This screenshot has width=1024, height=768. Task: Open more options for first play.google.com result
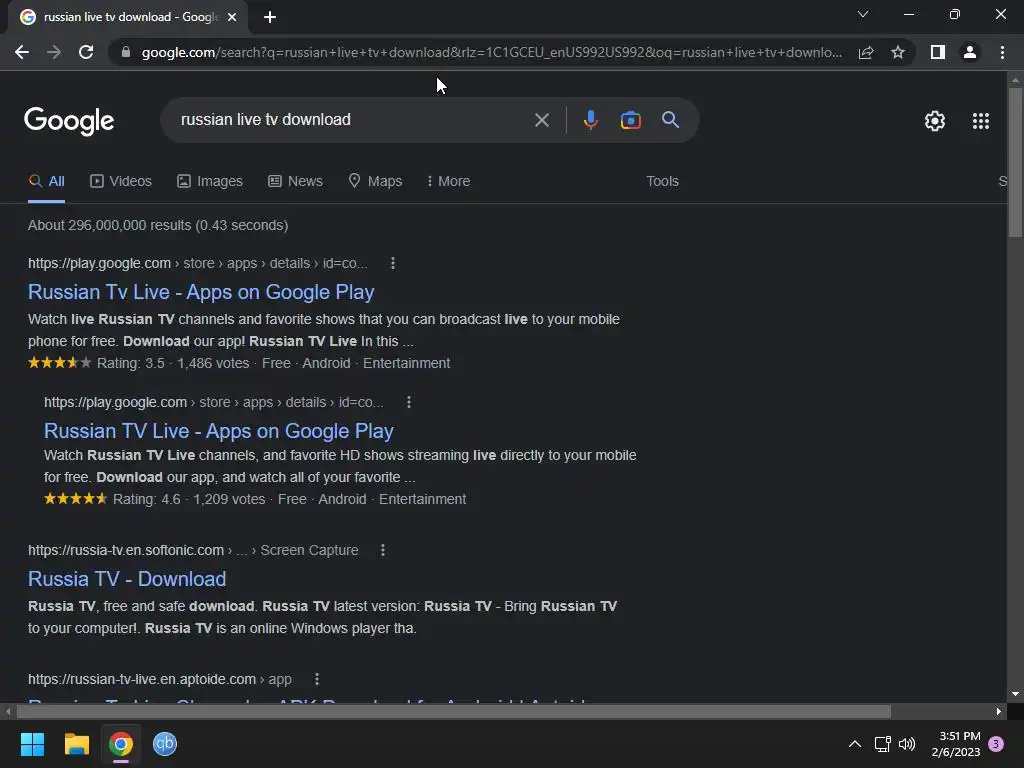[392, 263]
